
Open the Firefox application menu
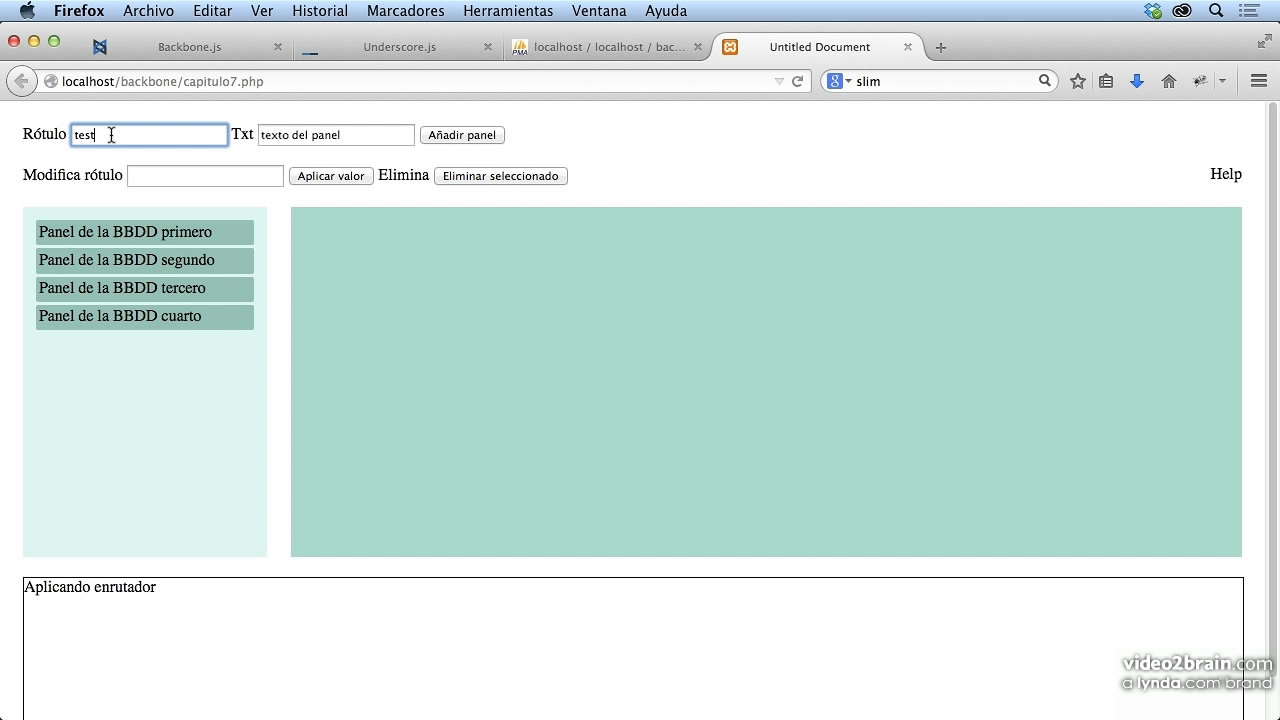pos(79,11)
